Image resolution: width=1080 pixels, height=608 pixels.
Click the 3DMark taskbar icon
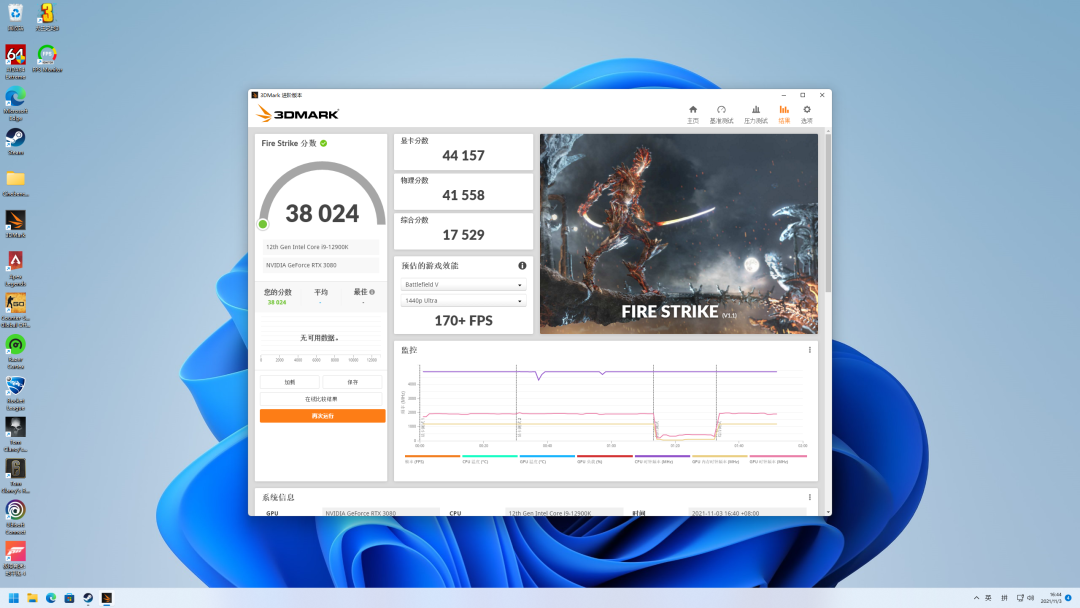coord(106,598)
